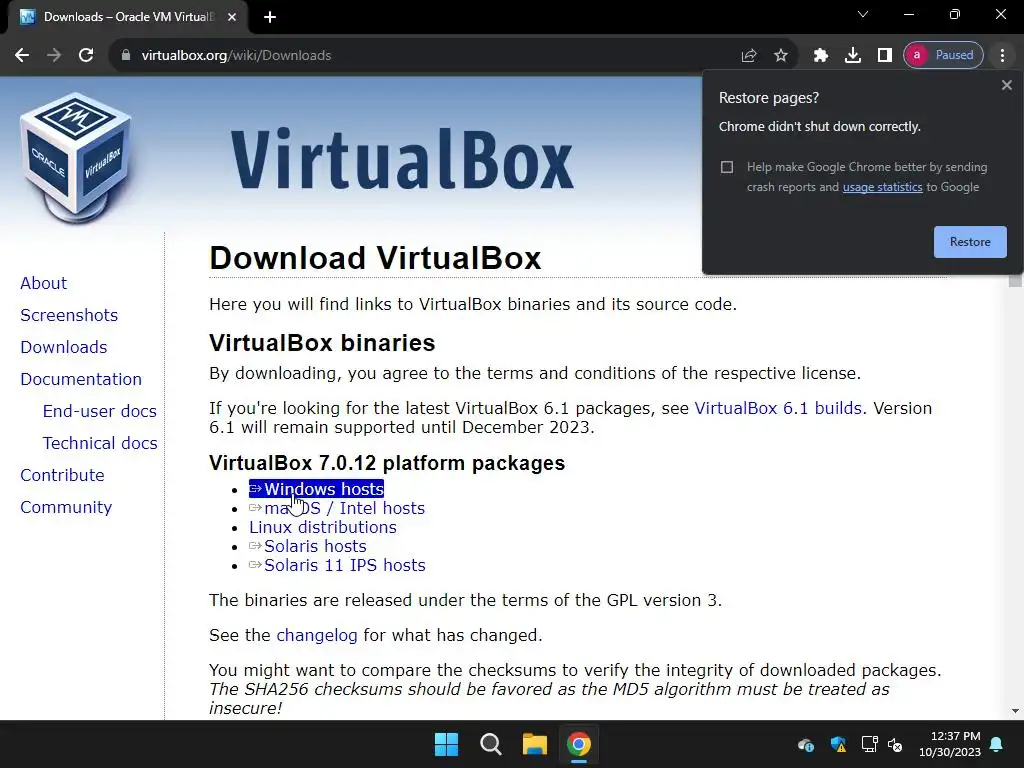Go back to previous page
Screen dimensions: 1024x768
[22, 56]
